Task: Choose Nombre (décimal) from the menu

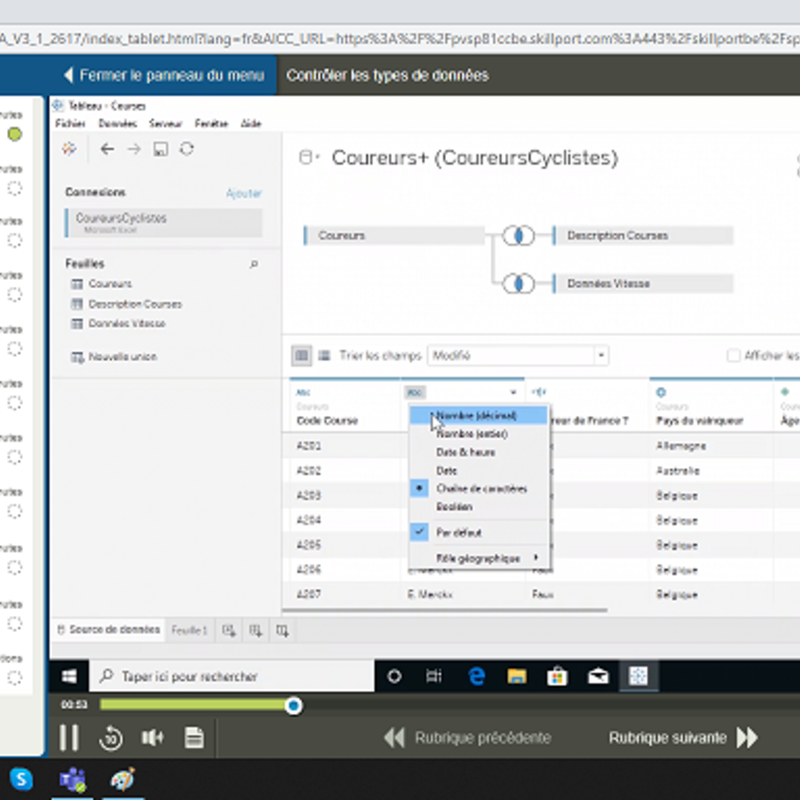Action: tap(476, 415)
